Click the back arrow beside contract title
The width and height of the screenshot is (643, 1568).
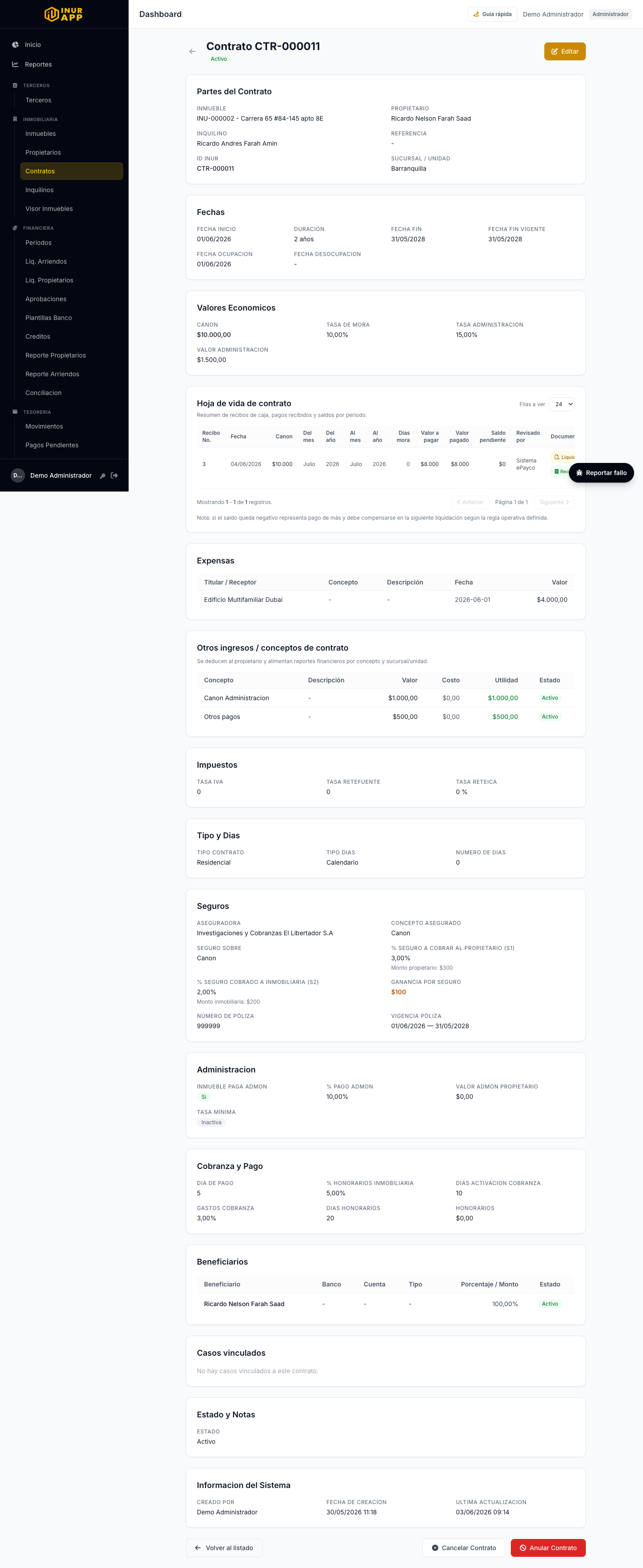(x=192, y=52)
